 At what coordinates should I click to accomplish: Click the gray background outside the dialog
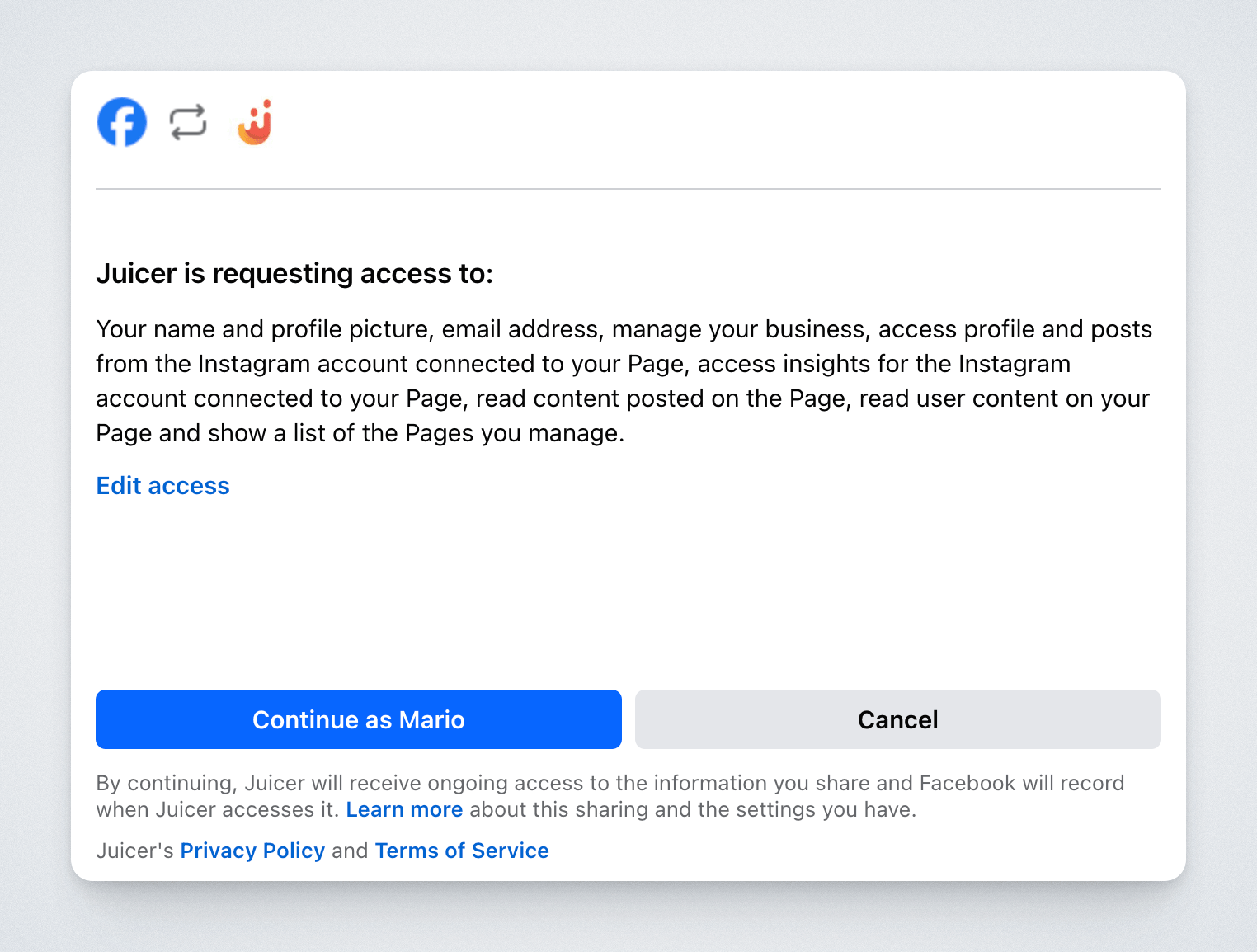628,917
